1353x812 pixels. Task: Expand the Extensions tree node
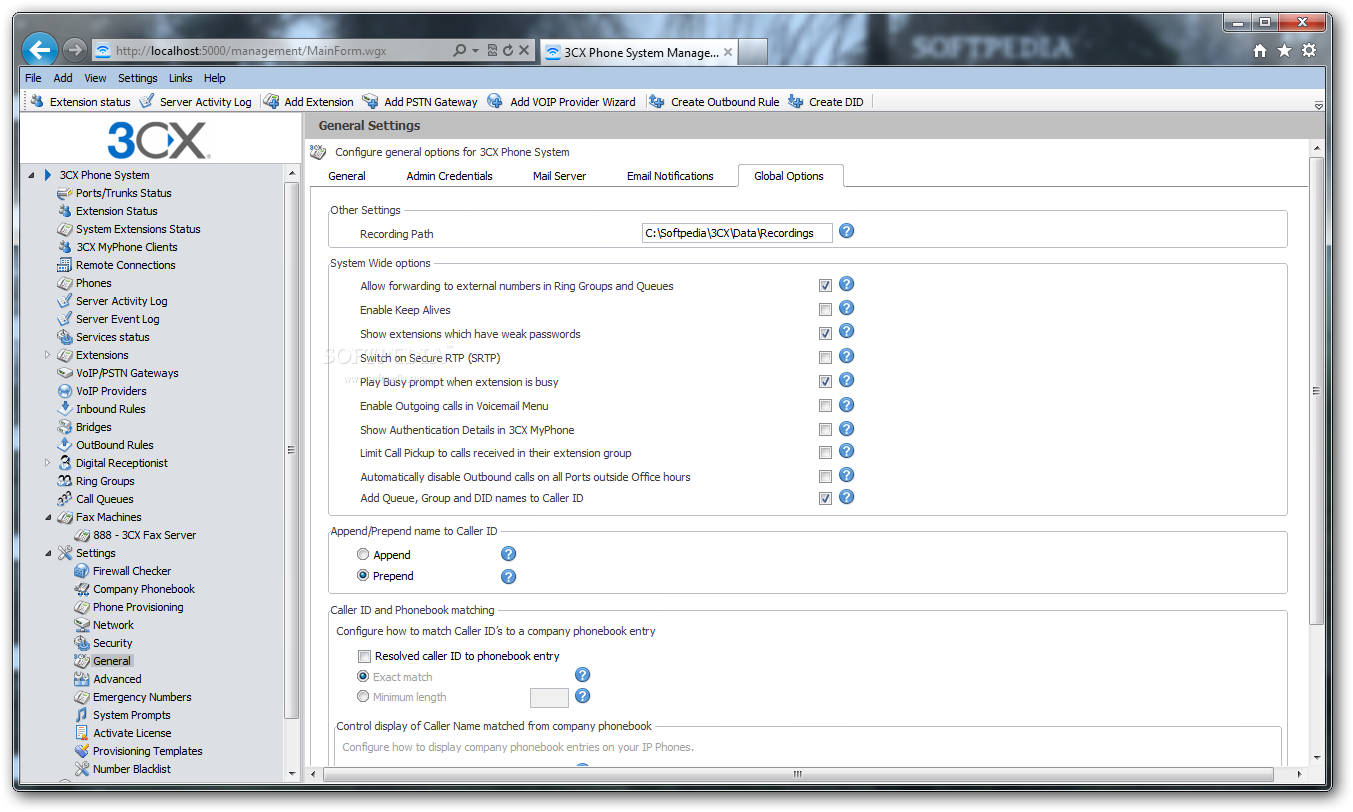click(47, 355)
